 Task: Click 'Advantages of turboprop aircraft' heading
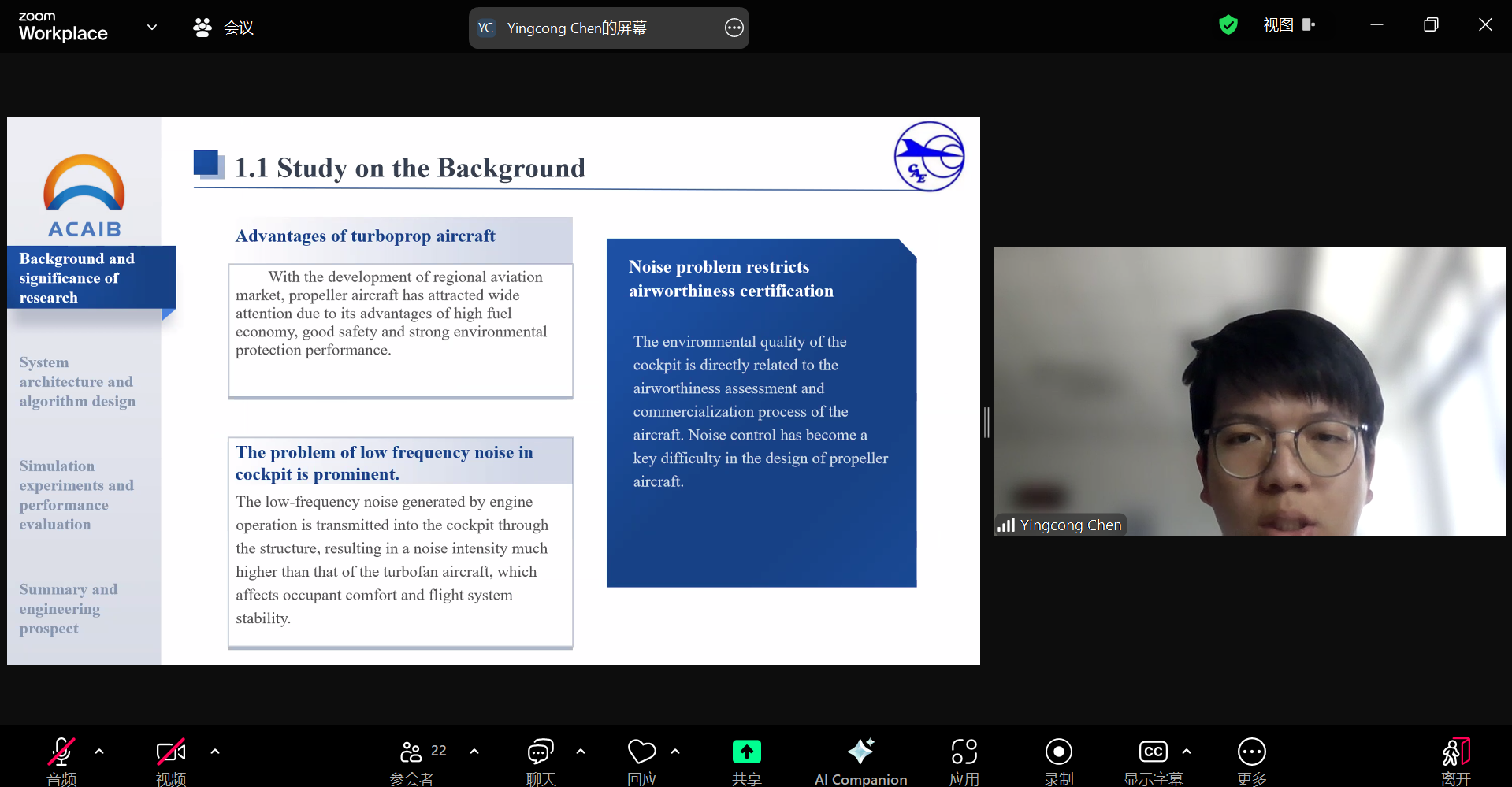366,236
